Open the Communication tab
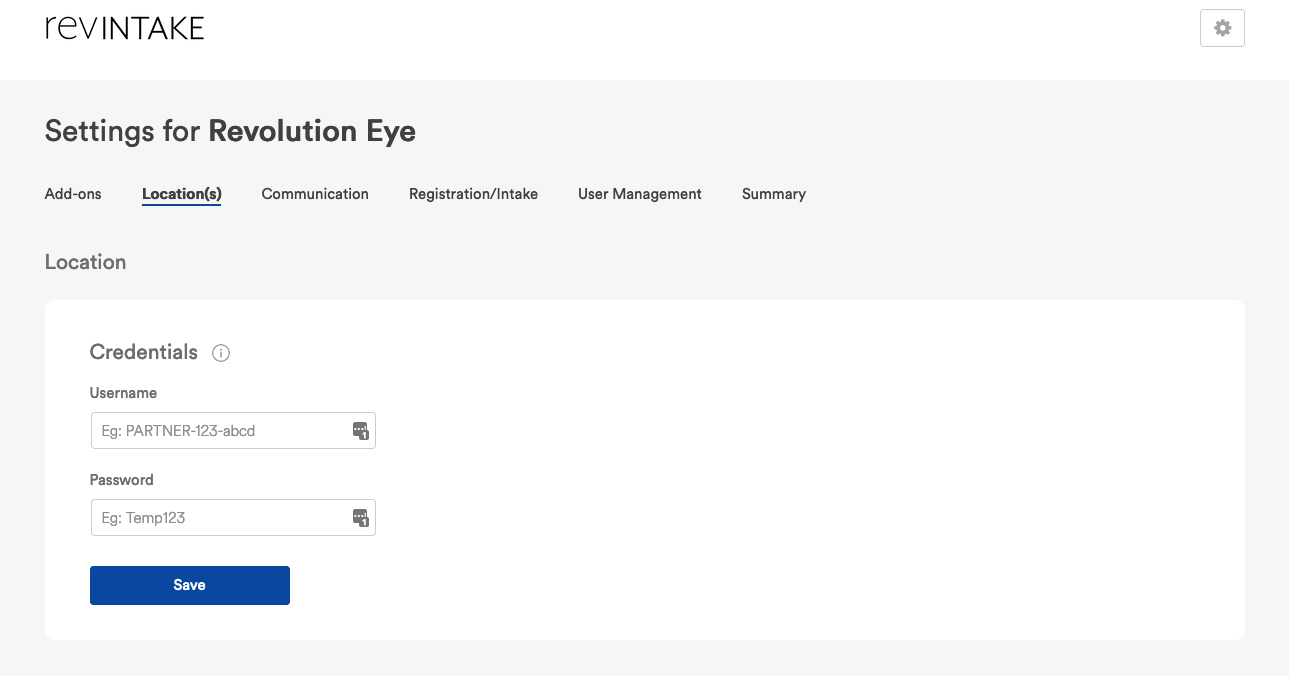This screenshot has width=1289, height=676. (315, 194)
